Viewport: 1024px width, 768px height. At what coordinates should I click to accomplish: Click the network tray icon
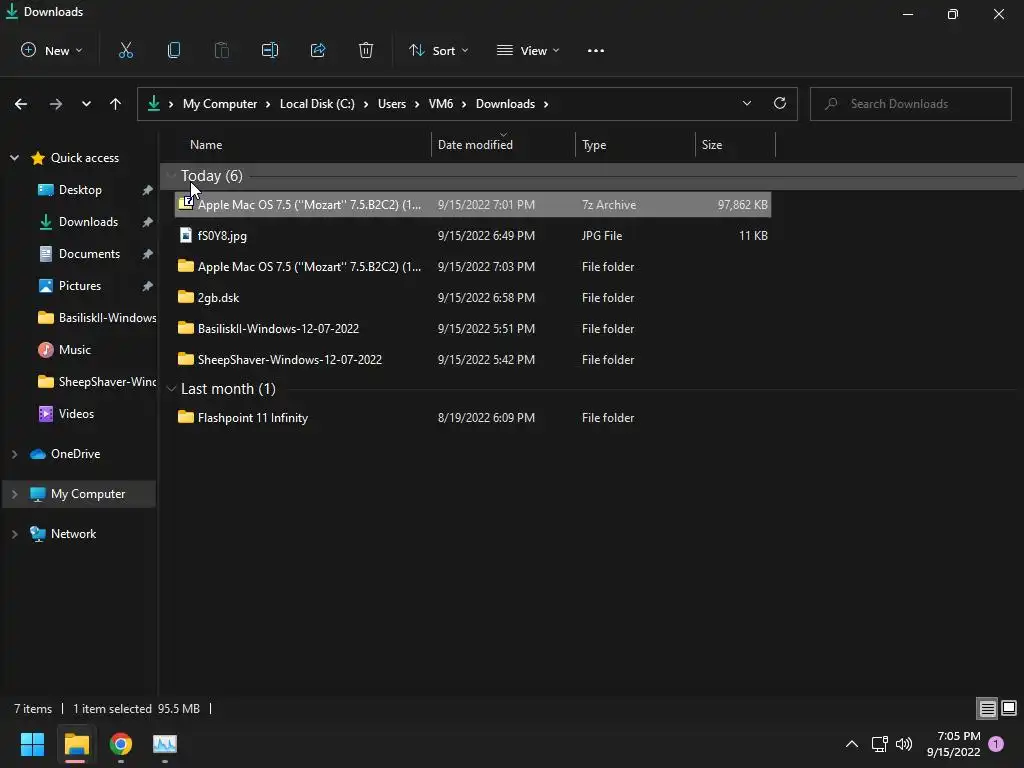tap(880, 744)
